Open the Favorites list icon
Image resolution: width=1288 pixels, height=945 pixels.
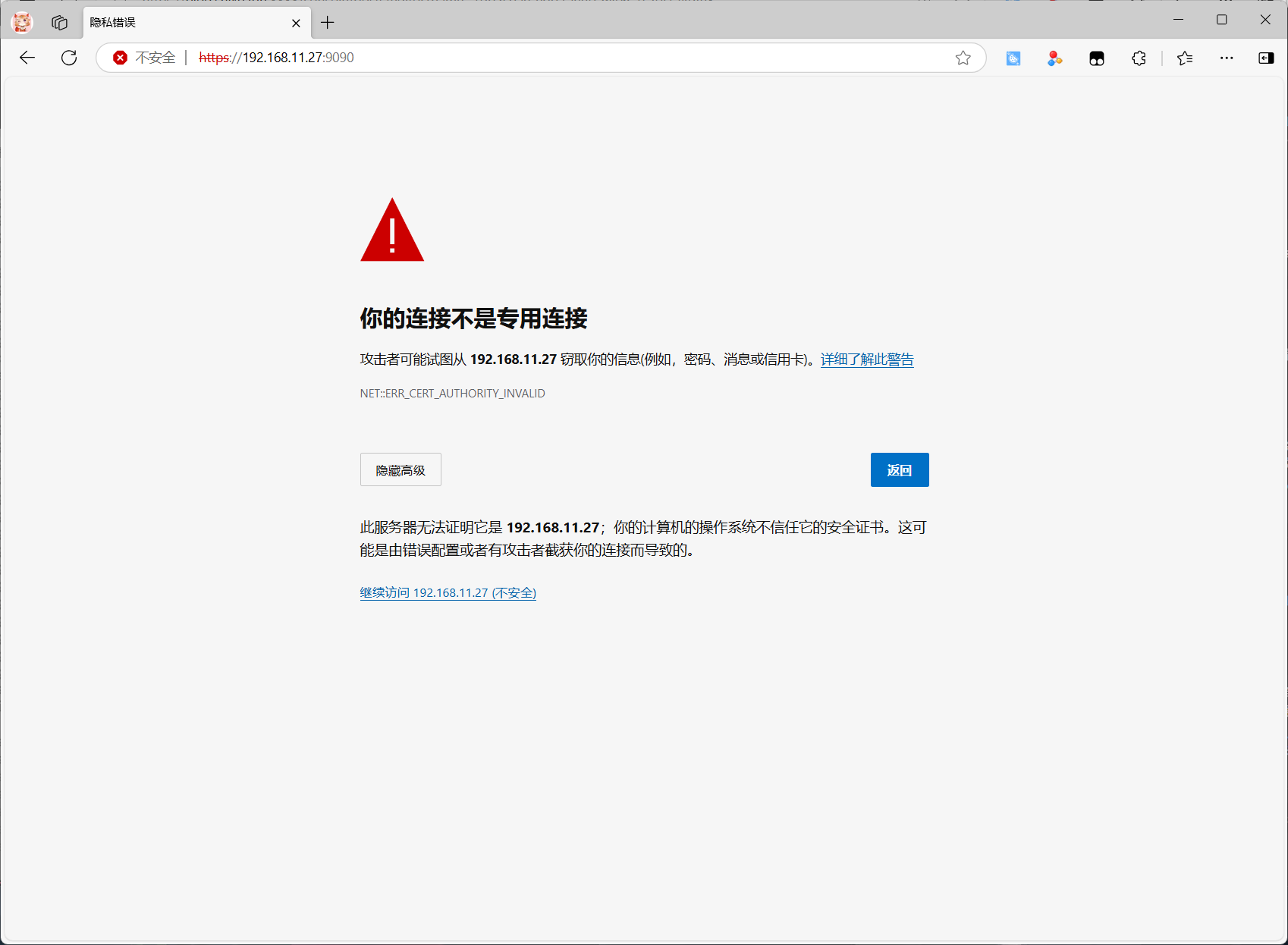[x=1185, y=58]
